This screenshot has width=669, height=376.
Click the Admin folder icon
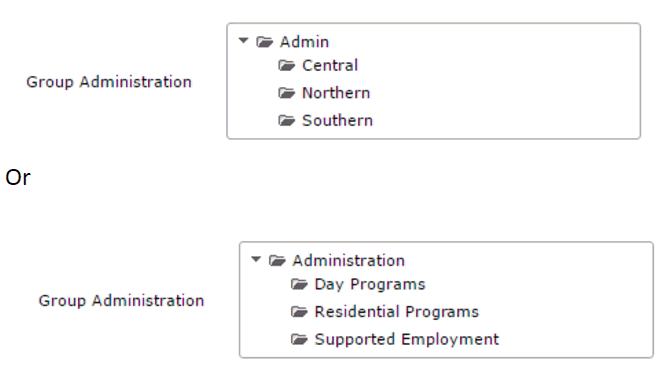(x=265, y=42)
